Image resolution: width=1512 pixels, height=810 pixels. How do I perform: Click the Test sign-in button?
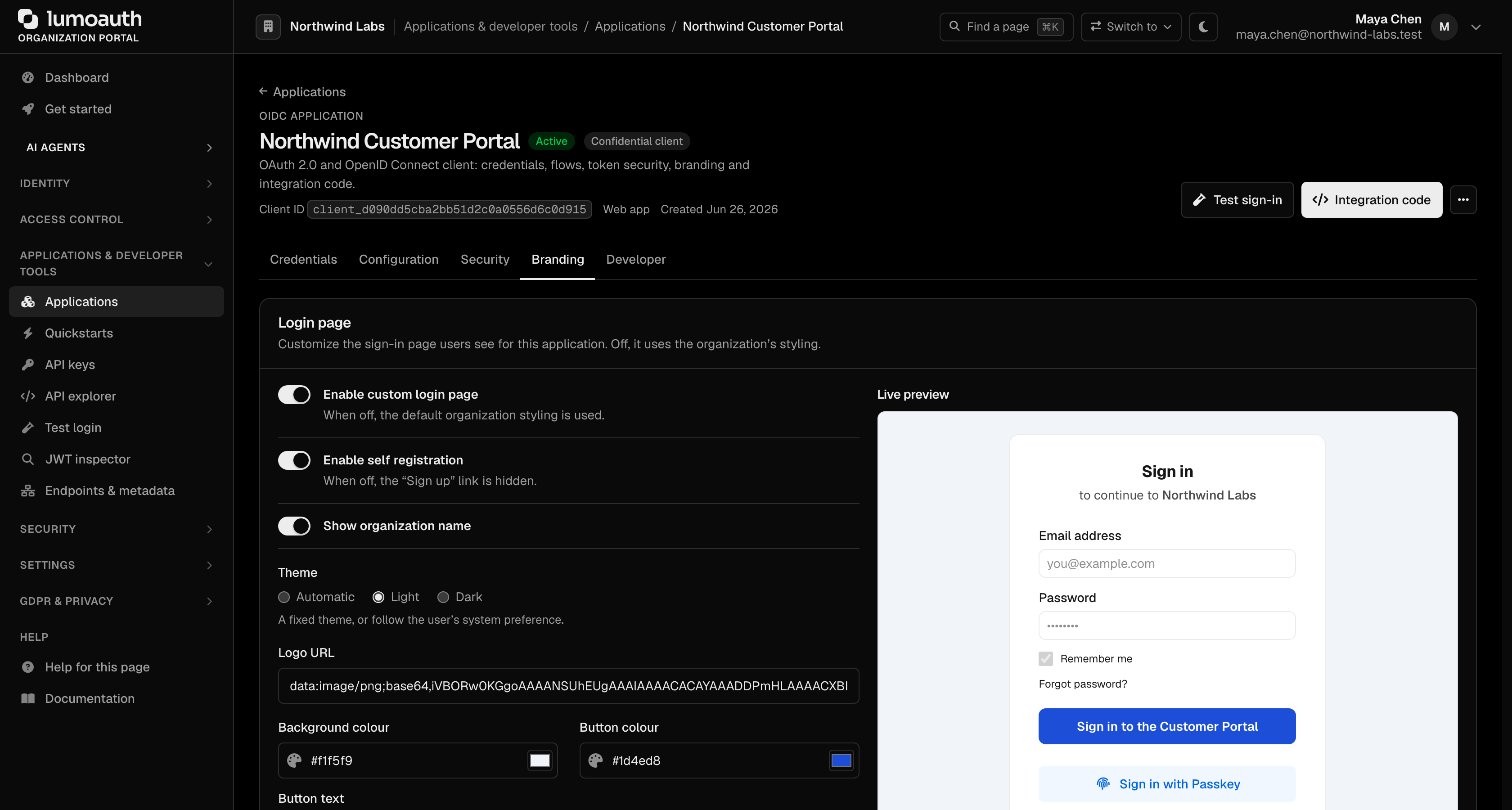tap(1237, 199)
